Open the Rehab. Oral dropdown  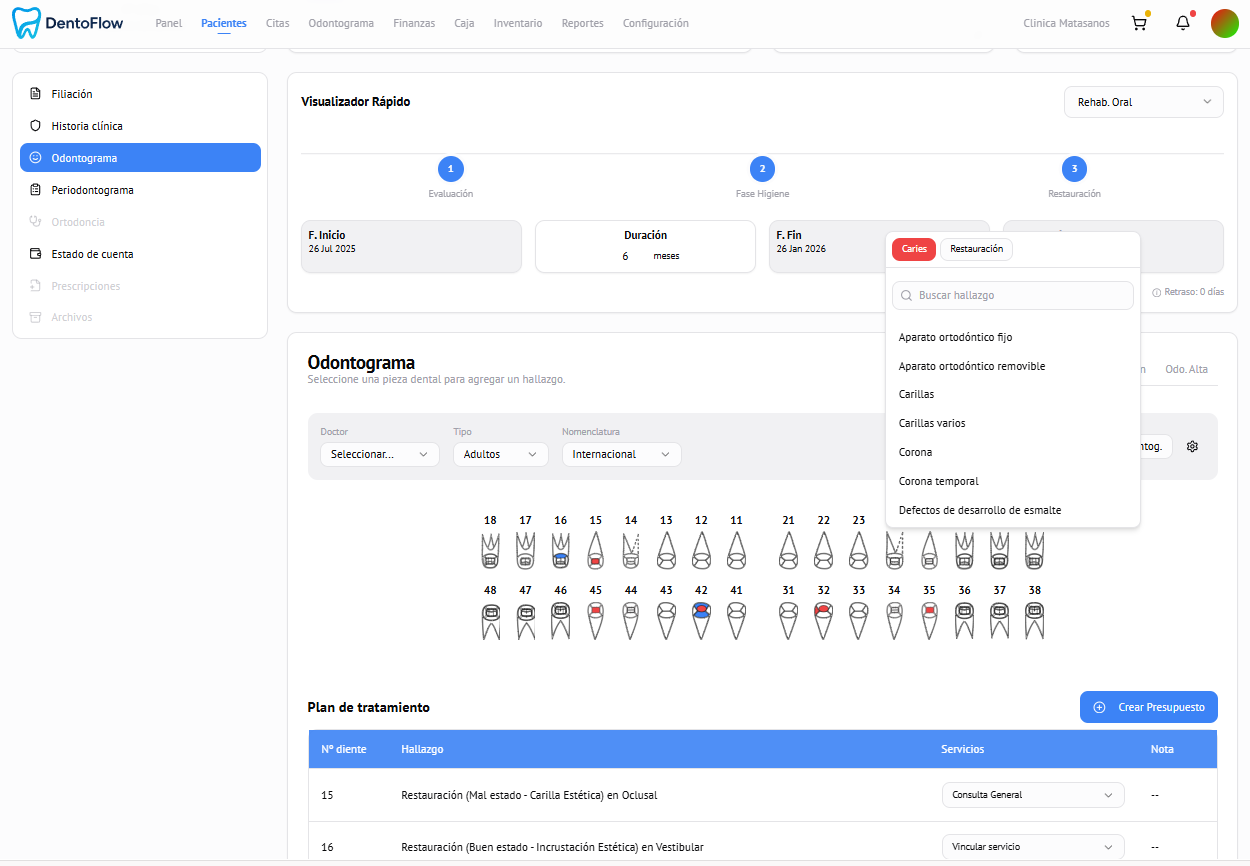coord(1143,101)
